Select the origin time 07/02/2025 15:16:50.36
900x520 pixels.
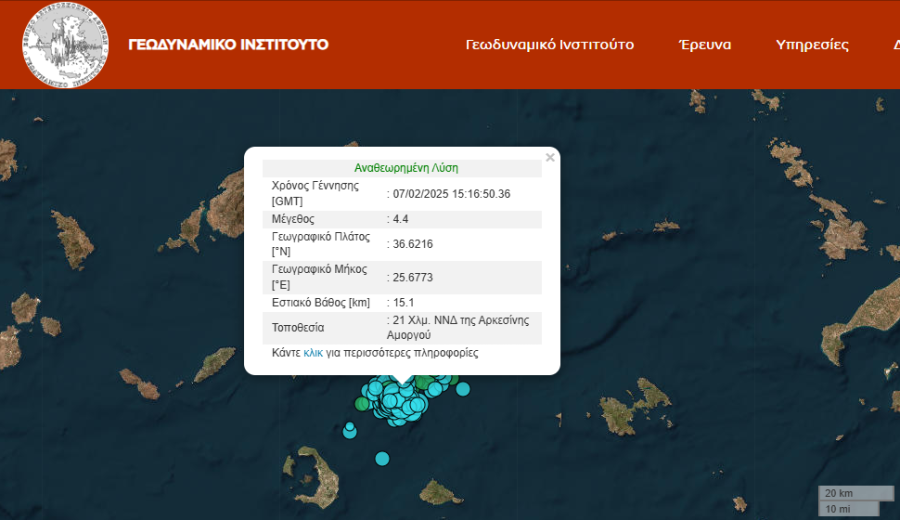click(x=451, y=194)
